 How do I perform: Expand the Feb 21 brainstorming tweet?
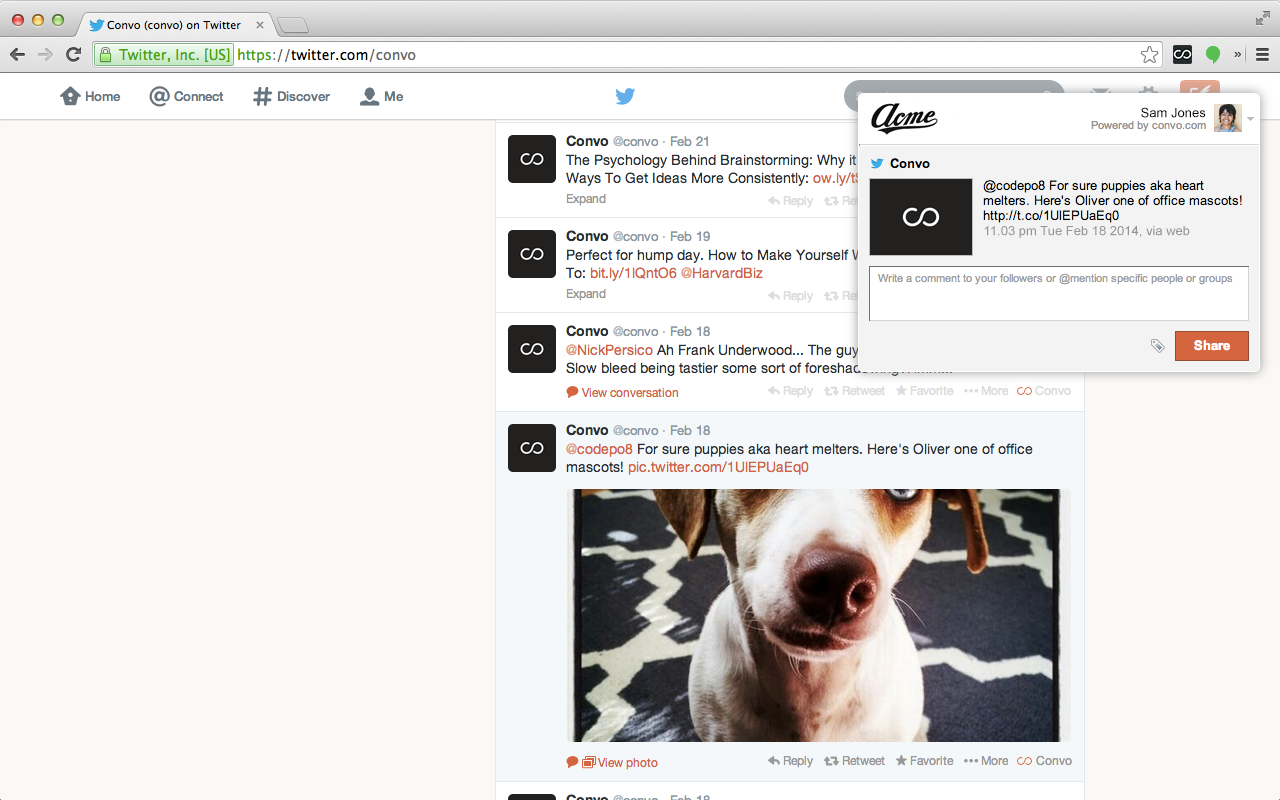586,199
